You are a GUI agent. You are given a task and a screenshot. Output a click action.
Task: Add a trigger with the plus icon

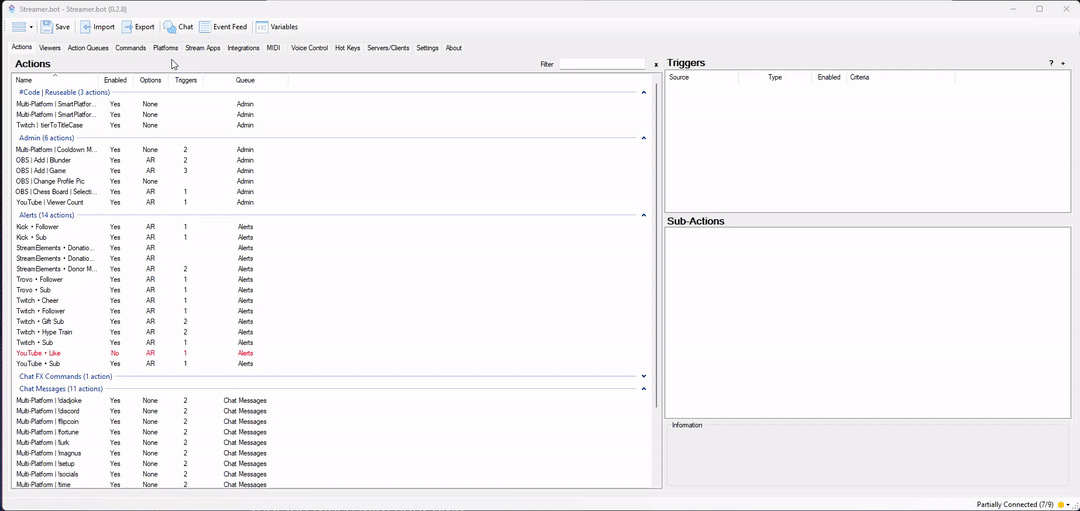[x=1063, y=63]
